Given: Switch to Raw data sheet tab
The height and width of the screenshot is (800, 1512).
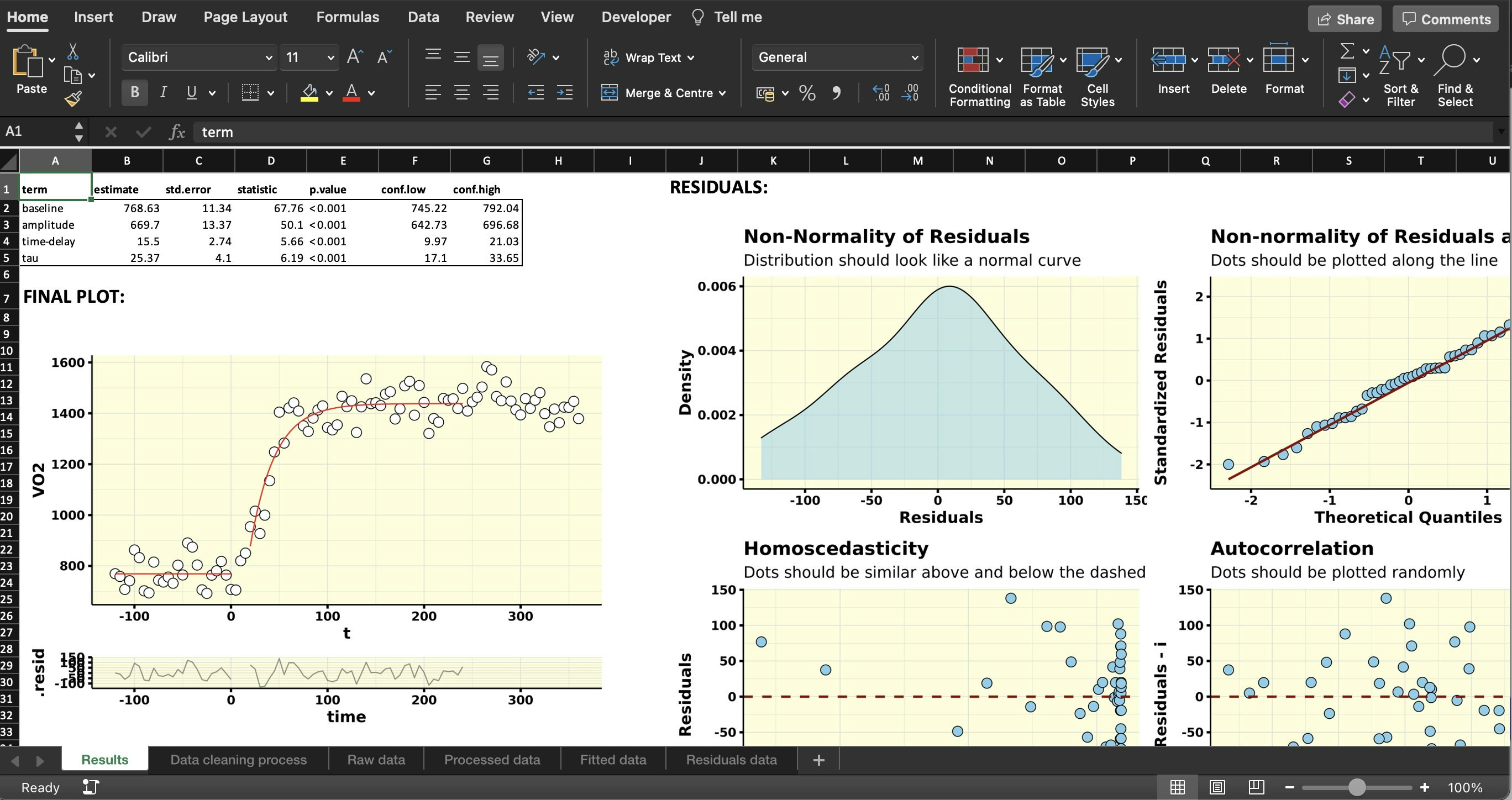Looking at the screenshot, I should (x=376, y=760).
